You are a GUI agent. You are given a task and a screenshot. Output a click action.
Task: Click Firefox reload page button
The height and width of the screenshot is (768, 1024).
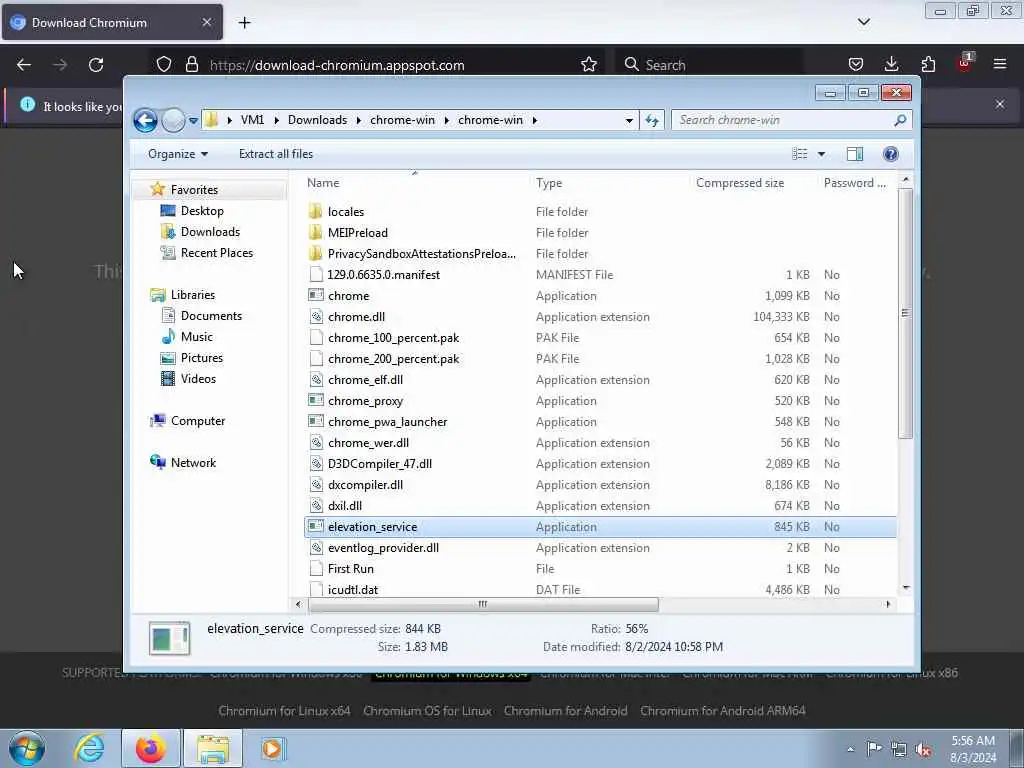96,65
